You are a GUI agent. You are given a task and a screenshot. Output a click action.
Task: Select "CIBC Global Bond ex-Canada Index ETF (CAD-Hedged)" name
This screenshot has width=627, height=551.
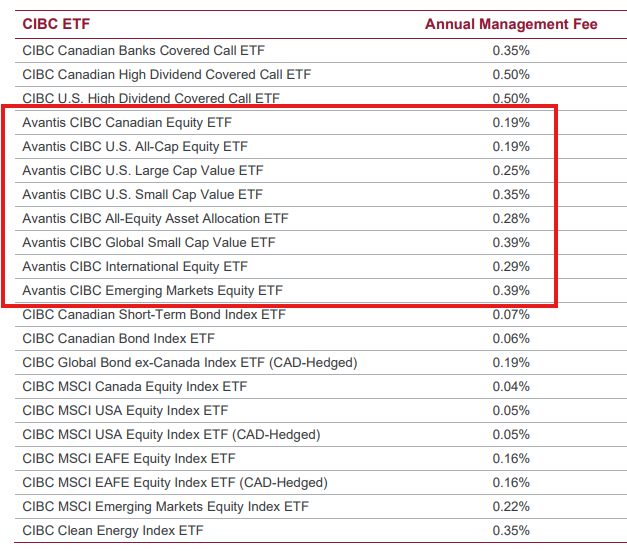[x=190, y=363]
